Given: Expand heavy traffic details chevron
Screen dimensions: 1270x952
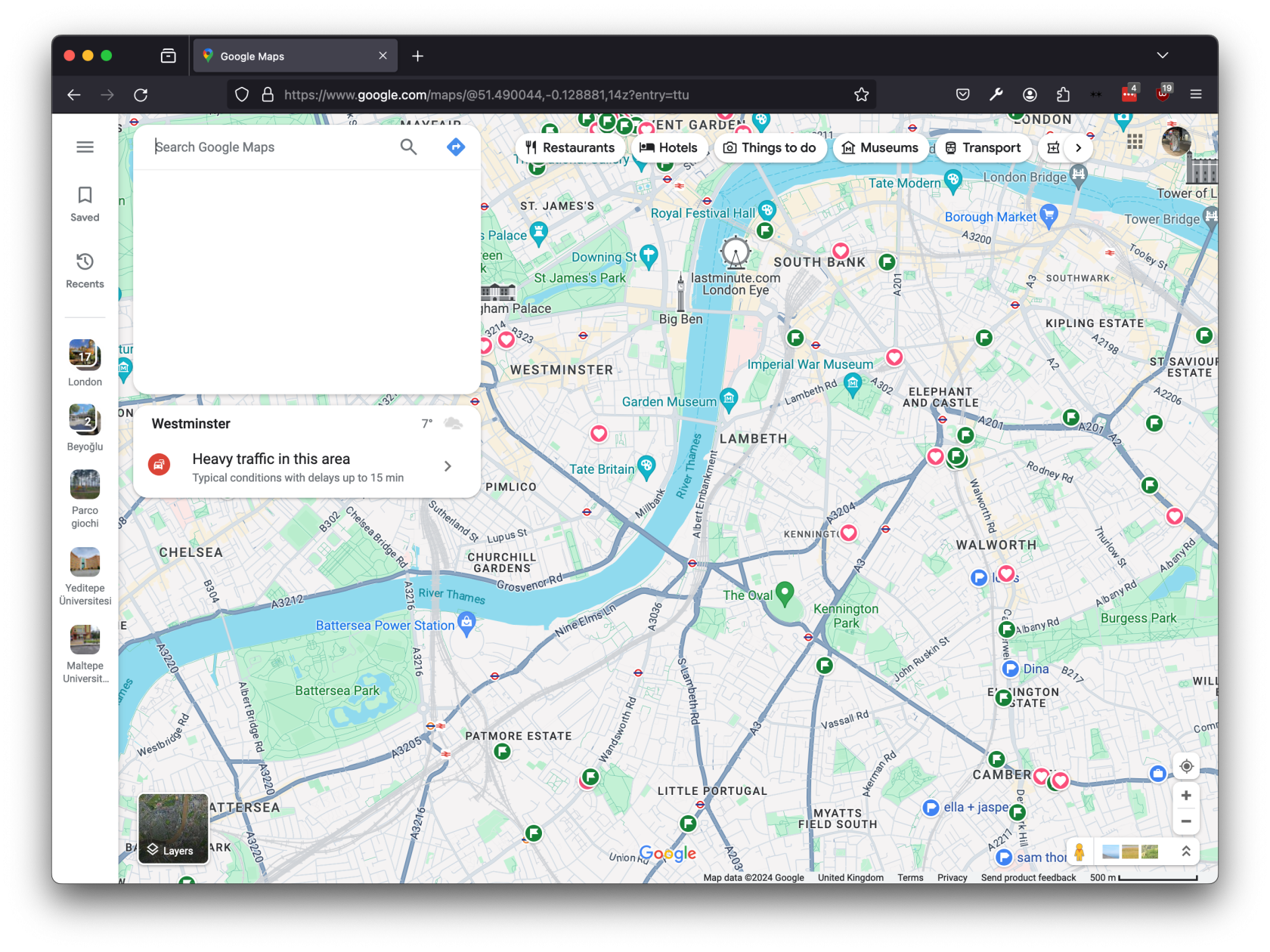Looking at the screenshot, I should (x=448, y=466).
